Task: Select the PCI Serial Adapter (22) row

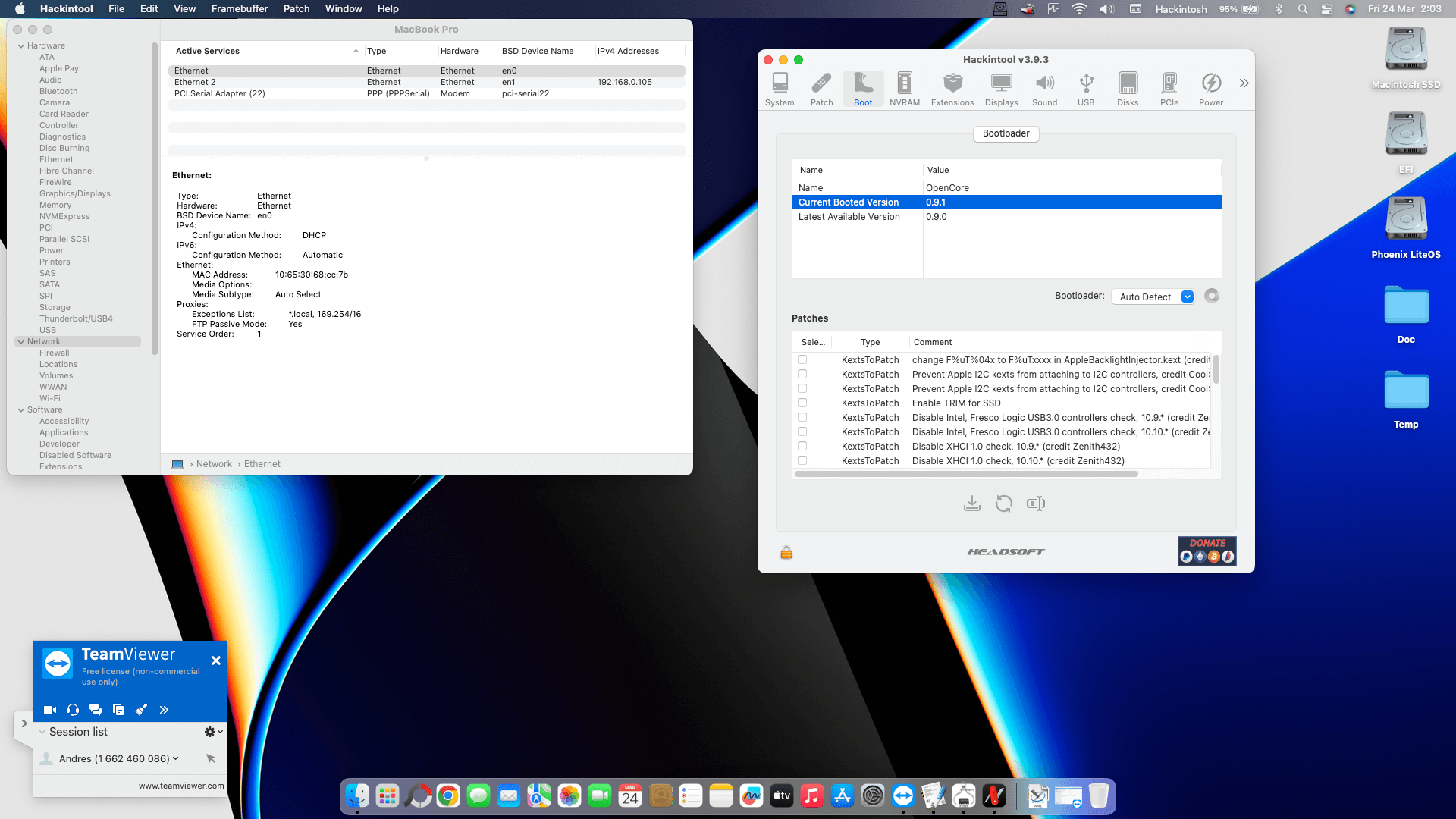Action: [x=426, y=94]
